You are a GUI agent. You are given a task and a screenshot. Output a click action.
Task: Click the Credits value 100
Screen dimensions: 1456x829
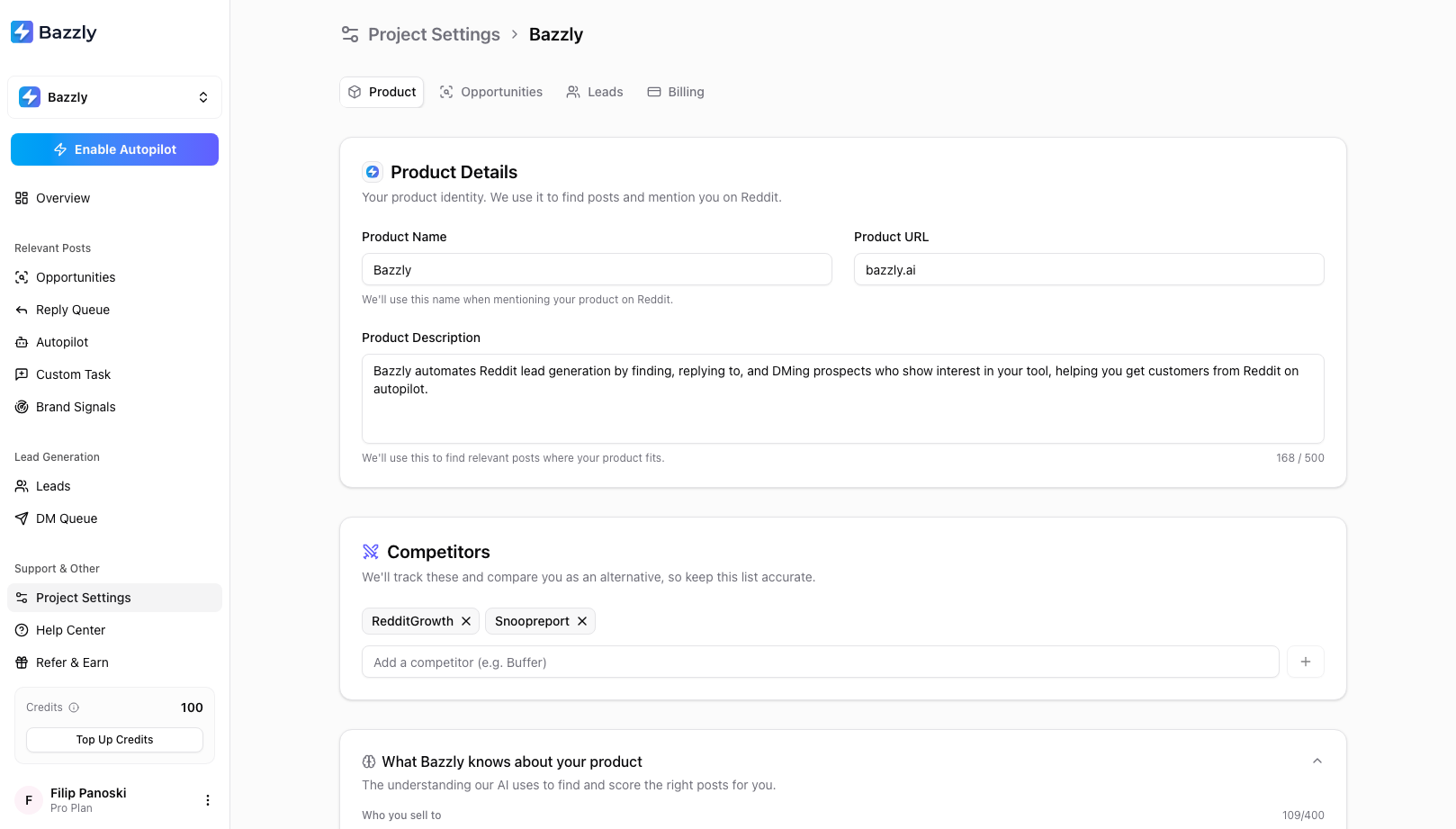[x=192, y=707]
